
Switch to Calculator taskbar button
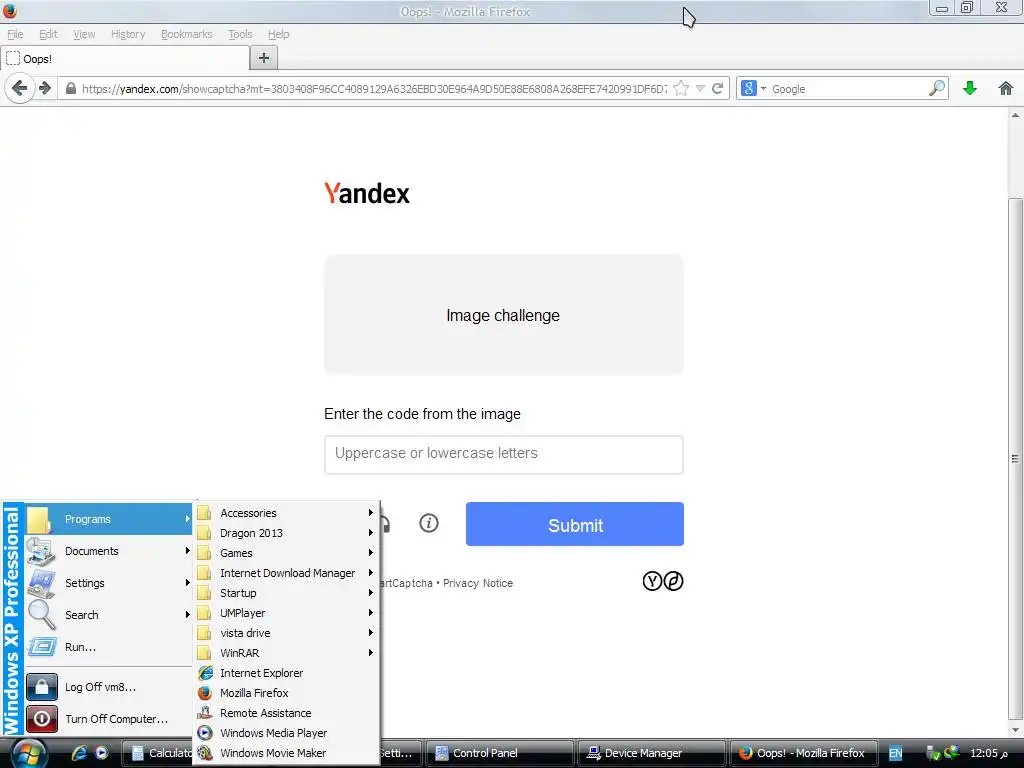[x=159, y=753]
